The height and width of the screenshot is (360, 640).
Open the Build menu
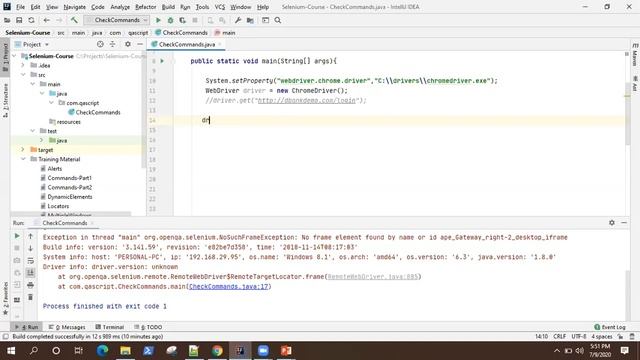(x=168, y=7)
